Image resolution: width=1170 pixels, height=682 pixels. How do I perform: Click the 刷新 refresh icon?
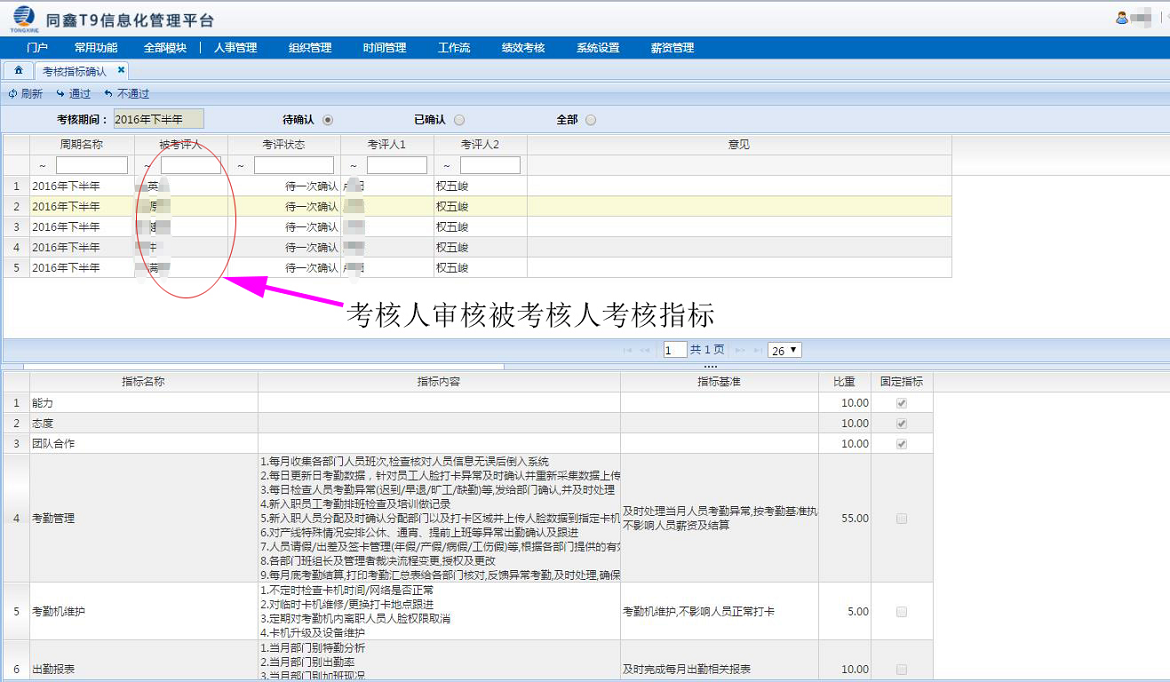click(13, 94)
